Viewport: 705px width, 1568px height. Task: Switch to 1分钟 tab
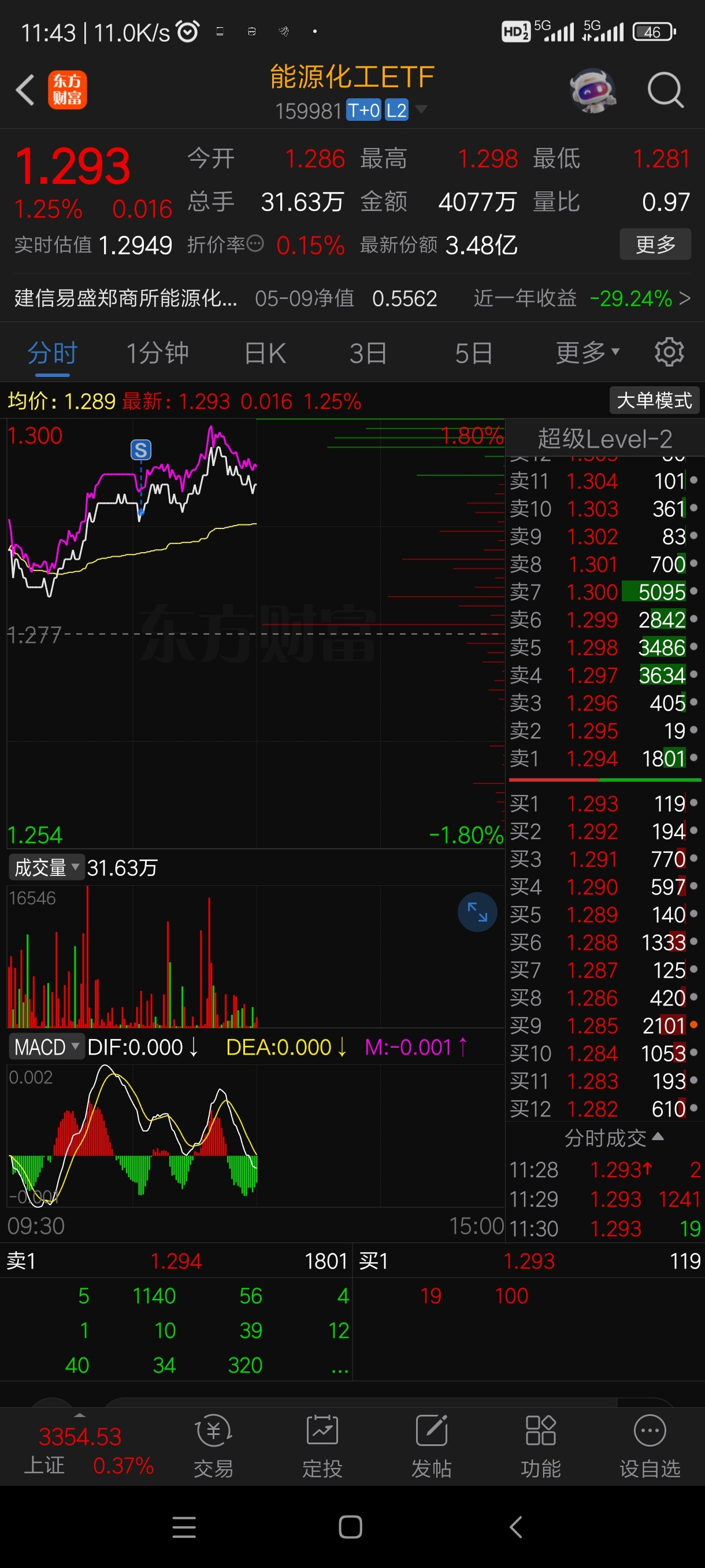(x=158, y=353)
